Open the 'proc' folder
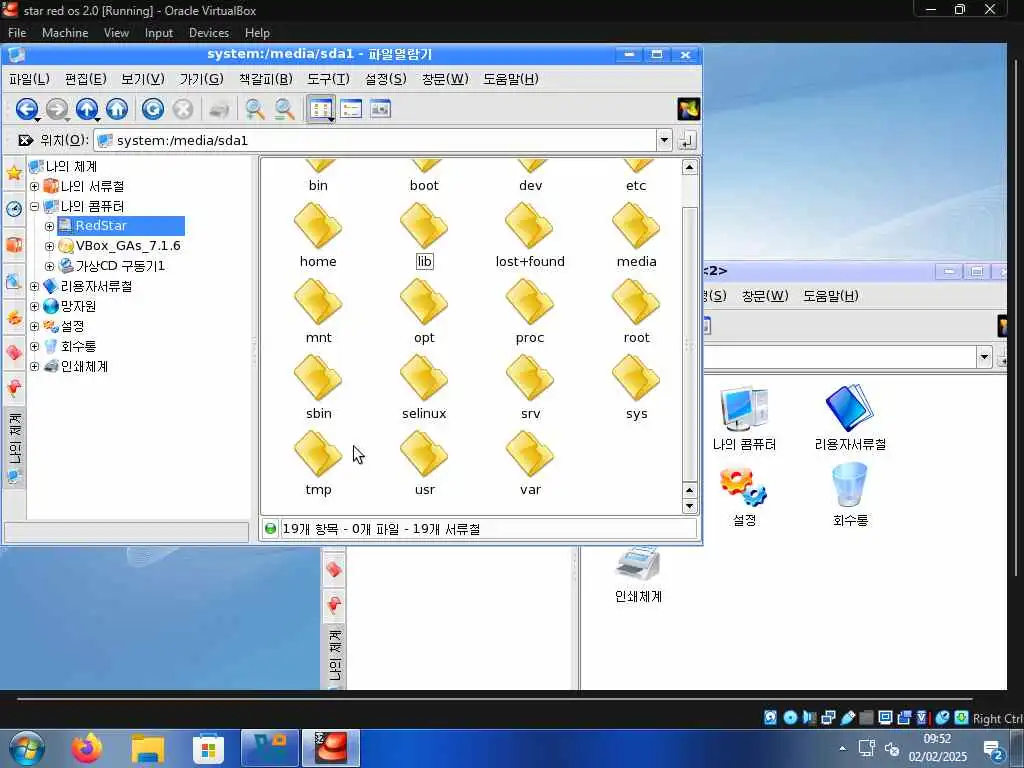This screenshot has width=1024, height=768. (530, 312)
